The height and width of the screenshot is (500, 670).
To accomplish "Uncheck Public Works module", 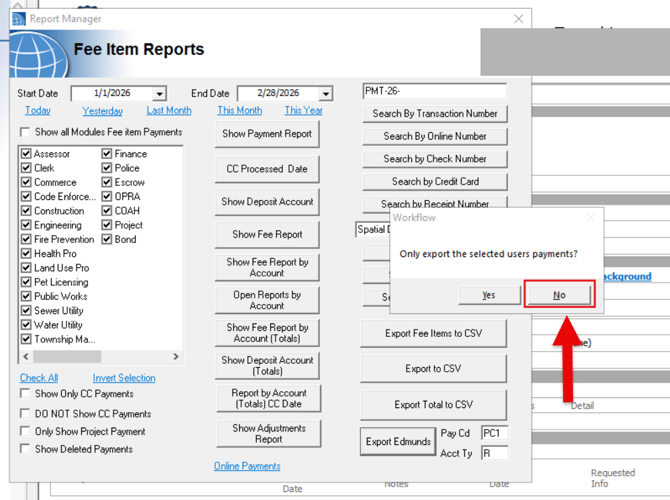I will pos(26,296).
